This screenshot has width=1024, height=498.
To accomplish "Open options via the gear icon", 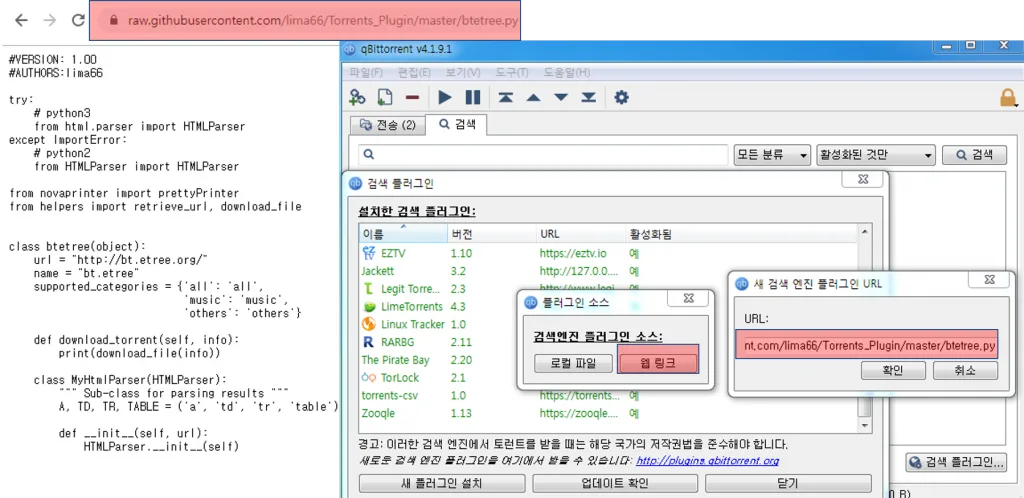I will tap(621, 97).
